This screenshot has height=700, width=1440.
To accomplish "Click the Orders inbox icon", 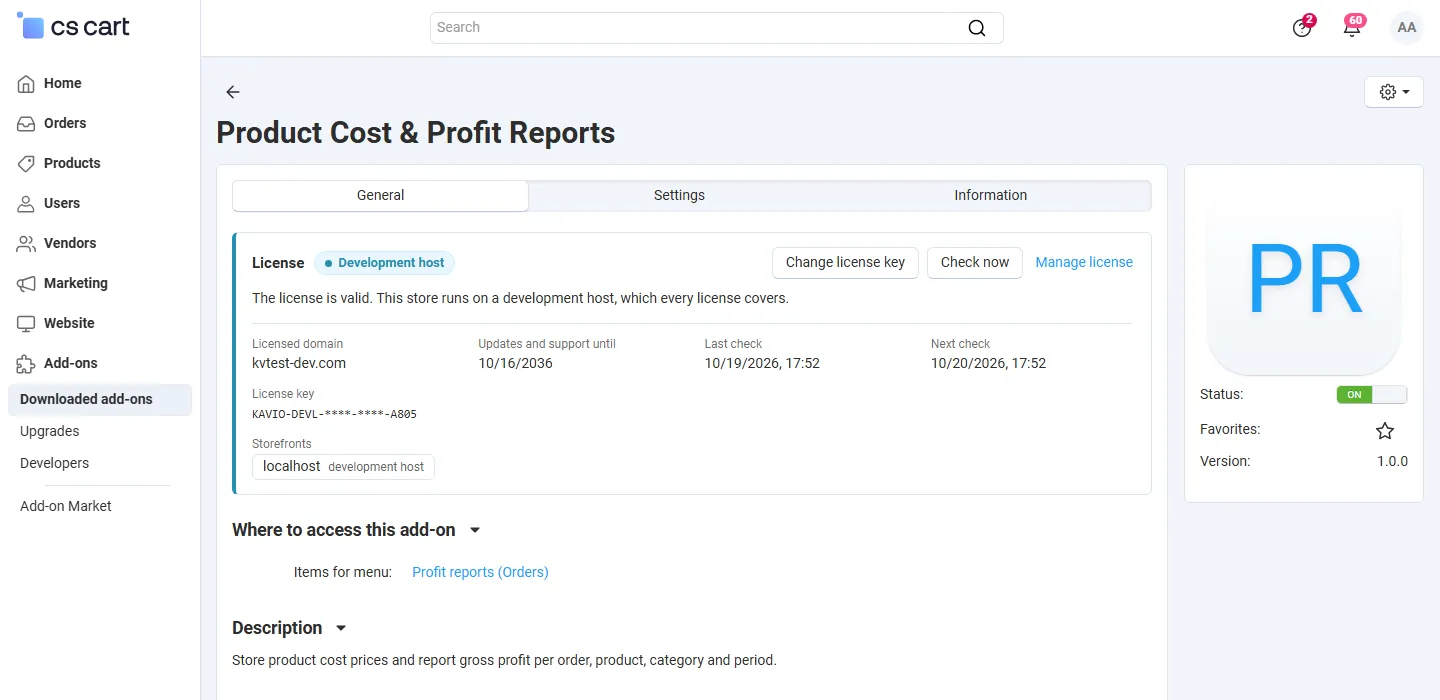I will (x=27, y=124).
